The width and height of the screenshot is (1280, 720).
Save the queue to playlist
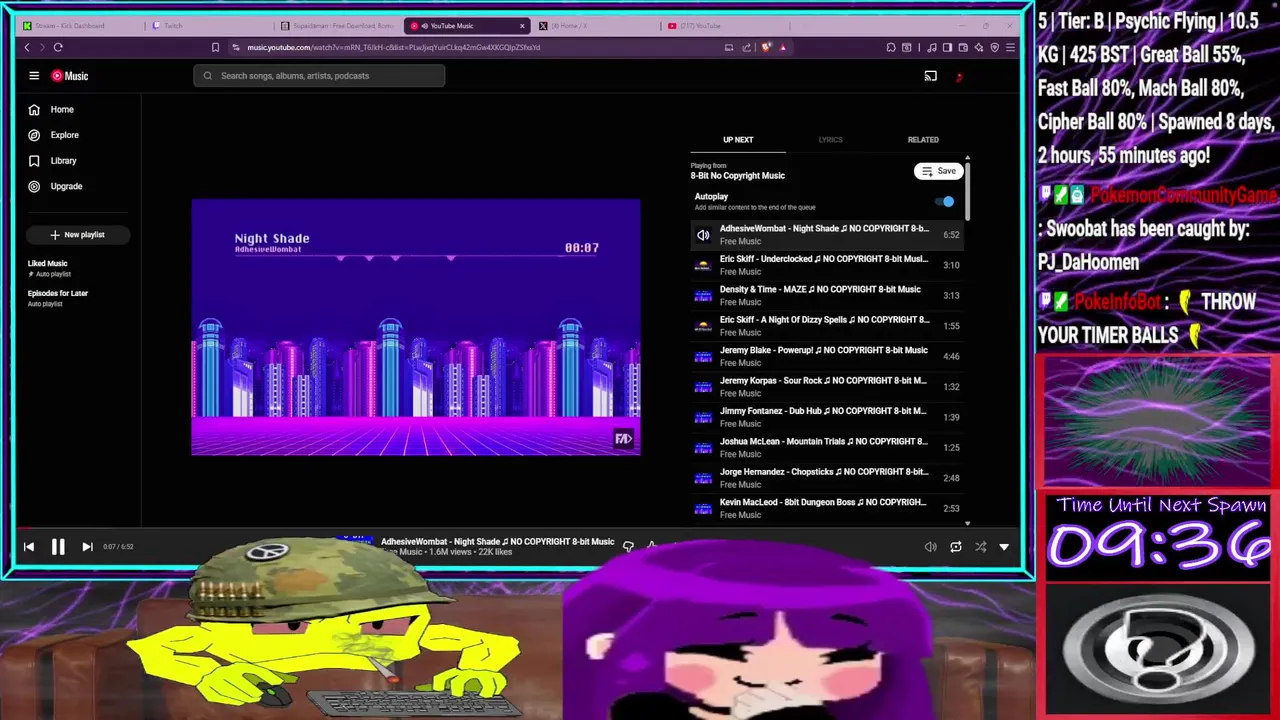pos(939,171)
